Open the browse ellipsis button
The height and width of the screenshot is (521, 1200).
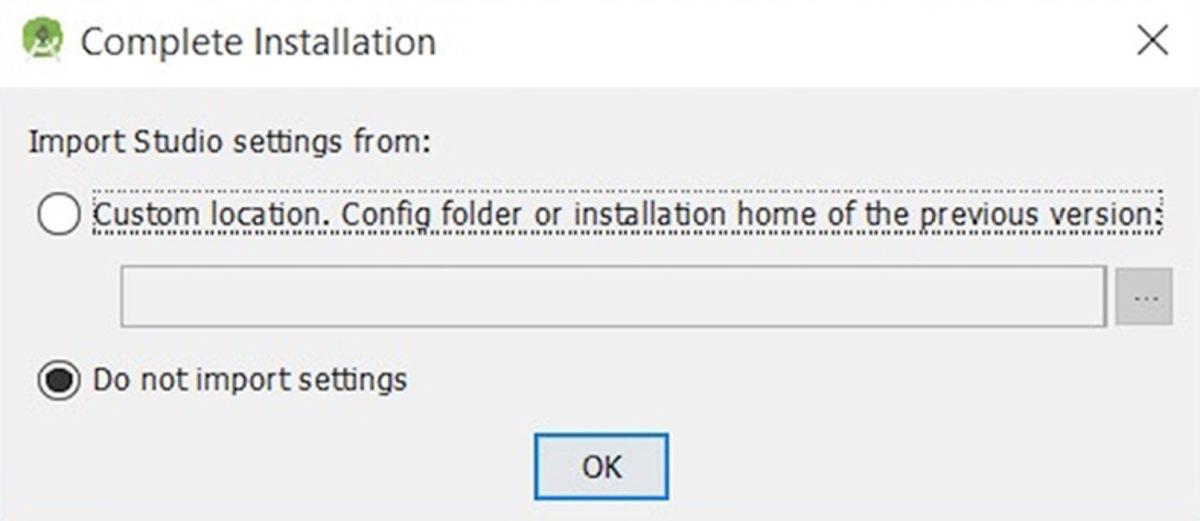tap(1143, 296)
